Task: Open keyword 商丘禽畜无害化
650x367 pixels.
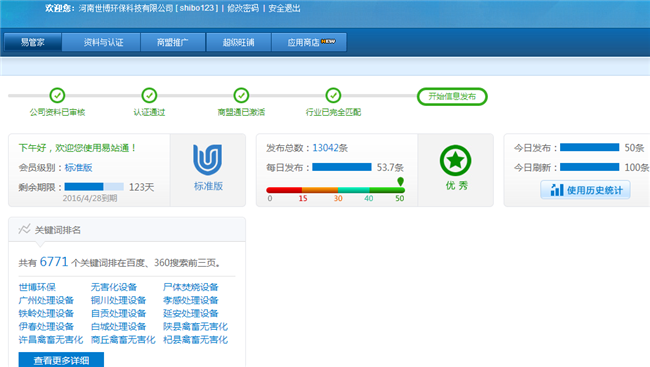Action: [x=123, y=340]
